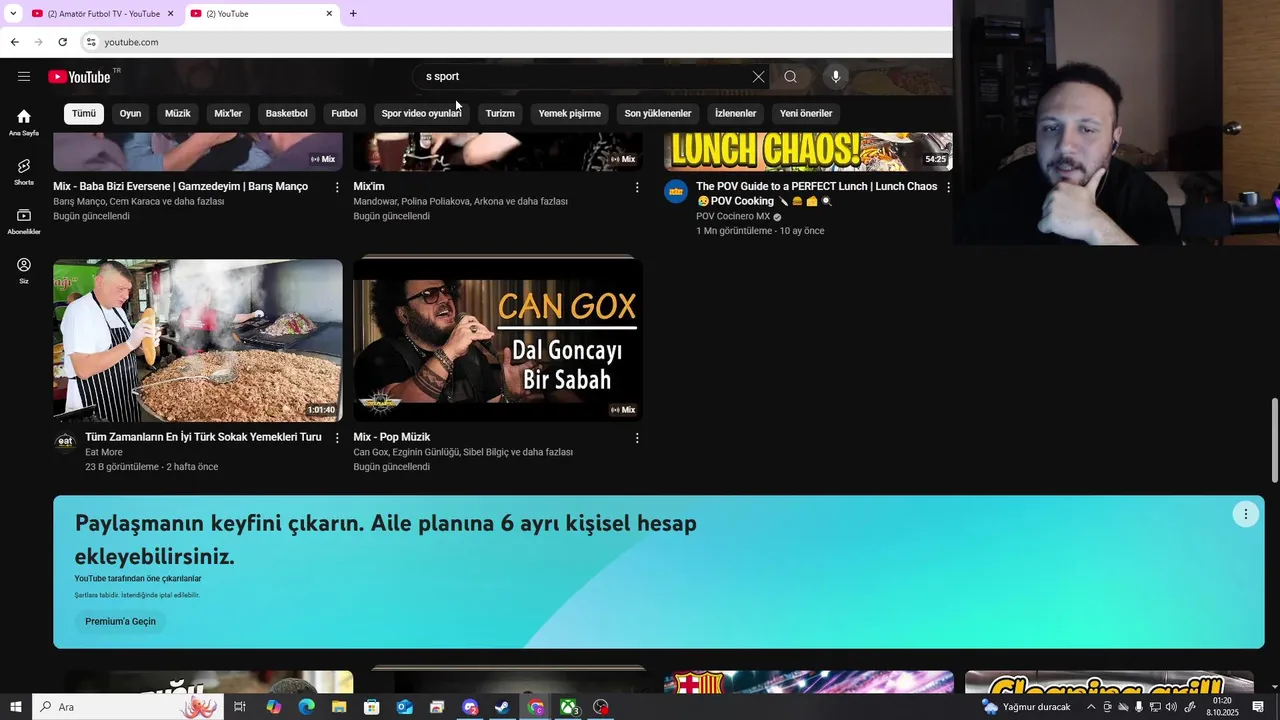Open Steam from the taskbar

coord(503,707)
